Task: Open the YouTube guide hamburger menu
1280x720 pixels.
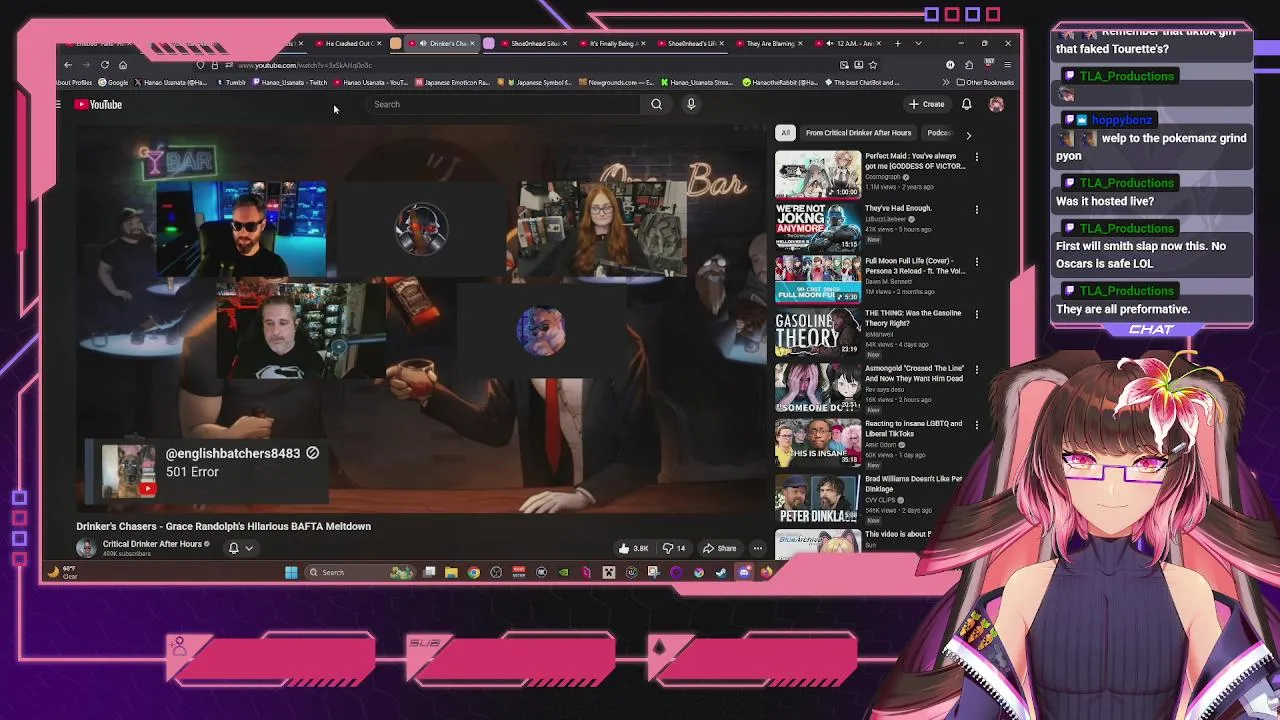Action: (x=58, y=104)
